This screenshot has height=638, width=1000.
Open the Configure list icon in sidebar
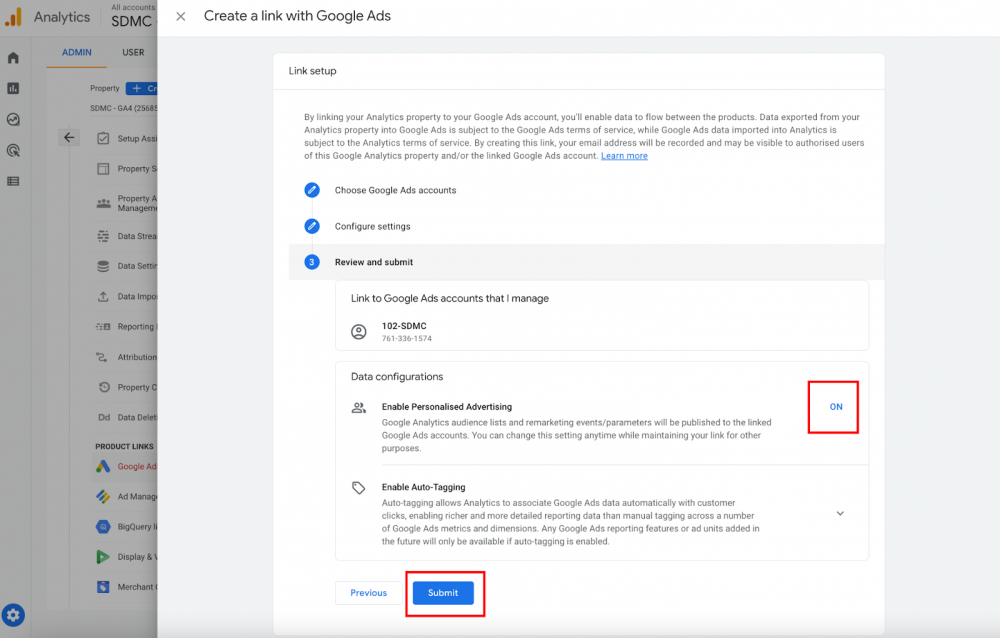pos(13,181)
